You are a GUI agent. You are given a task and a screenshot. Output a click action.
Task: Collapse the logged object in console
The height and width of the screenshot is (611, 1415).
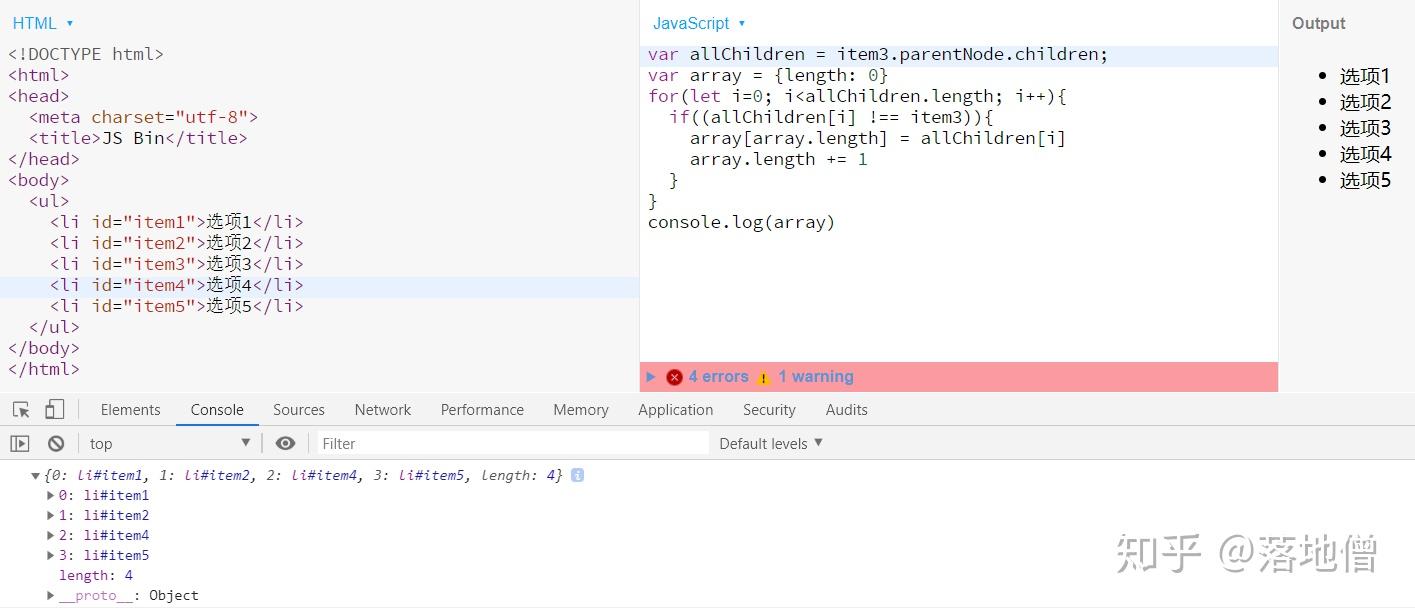coord(36,475)
